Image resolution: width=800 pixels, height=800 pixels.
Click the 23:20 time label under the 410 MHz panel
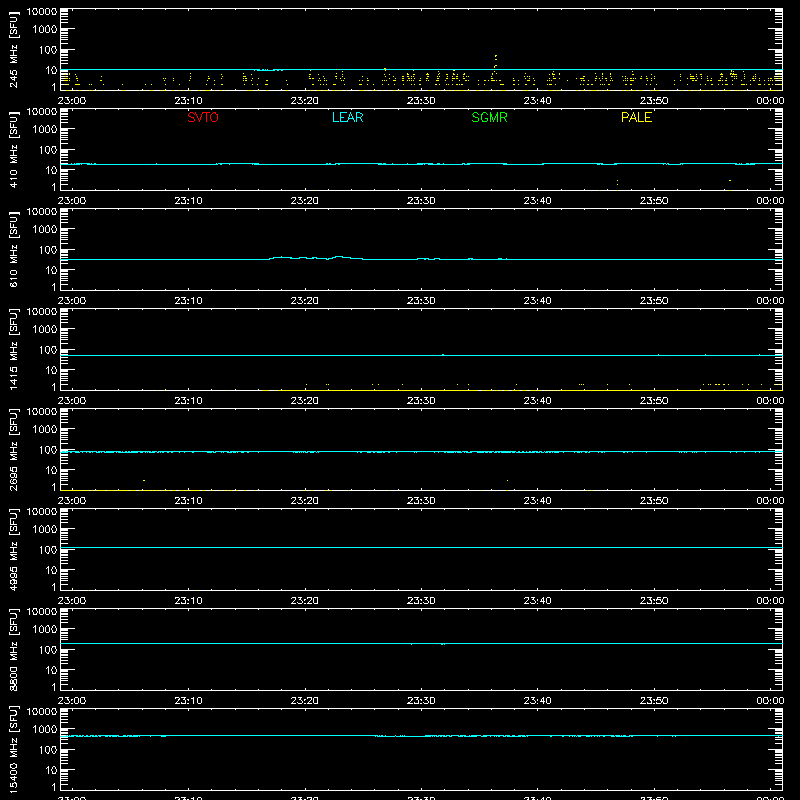point(305,201)
